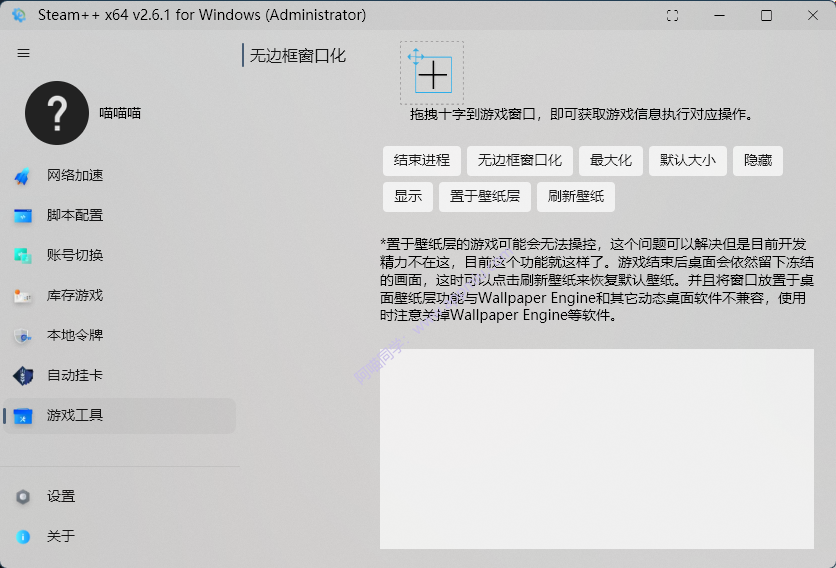Screen dimensions: 836x568
Task: Click the drag-crosshair instruction text
Action: coord(581,114)
